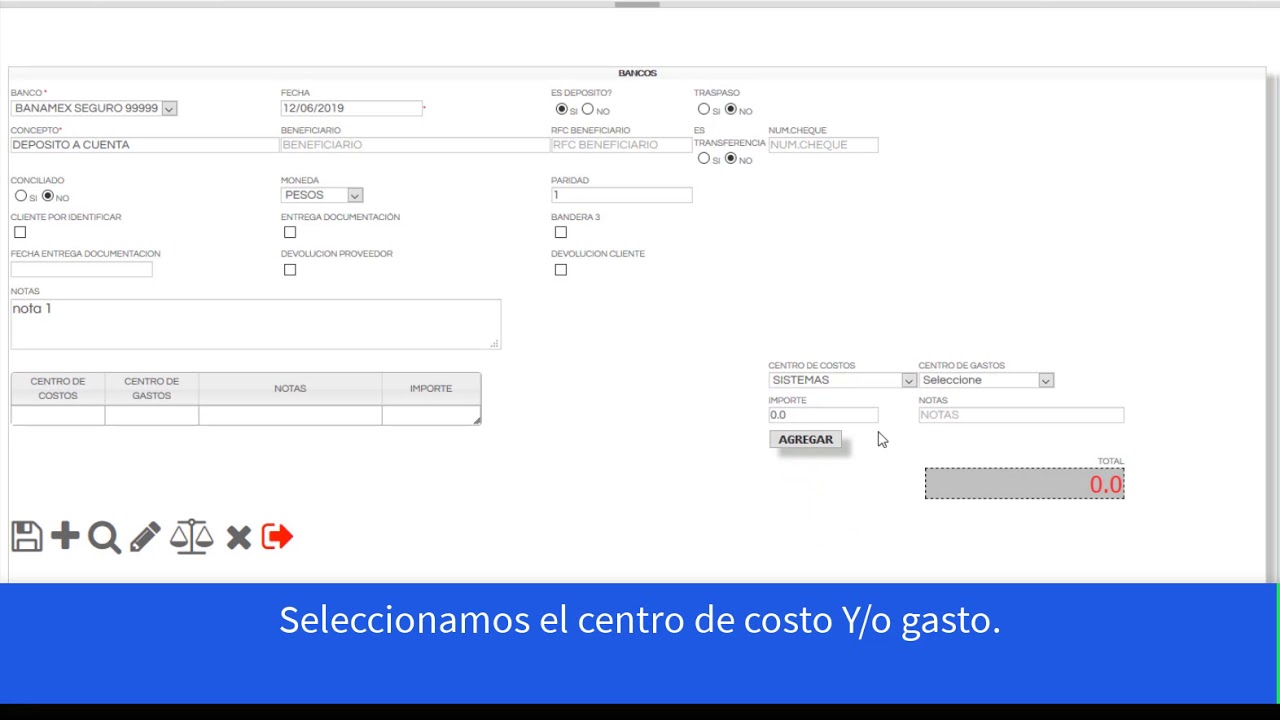Select NO for Es Transferencia

[x=731, y=158]
